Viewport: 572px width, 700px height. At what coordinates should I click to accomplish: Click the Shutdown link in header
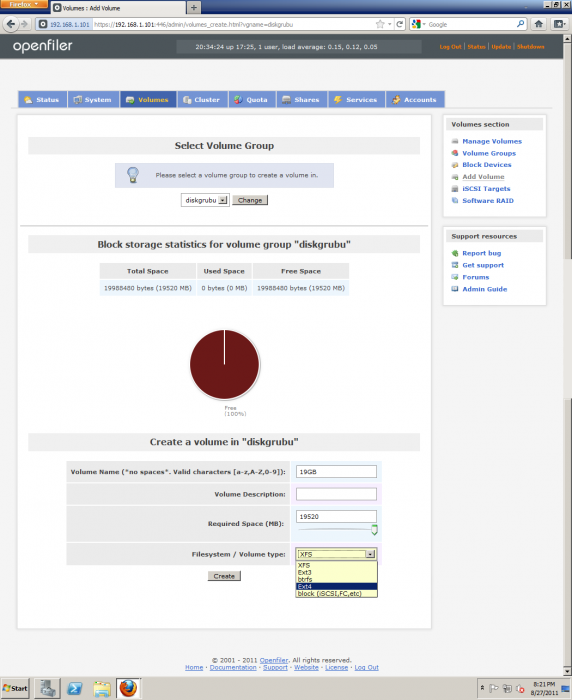[530, 47]
